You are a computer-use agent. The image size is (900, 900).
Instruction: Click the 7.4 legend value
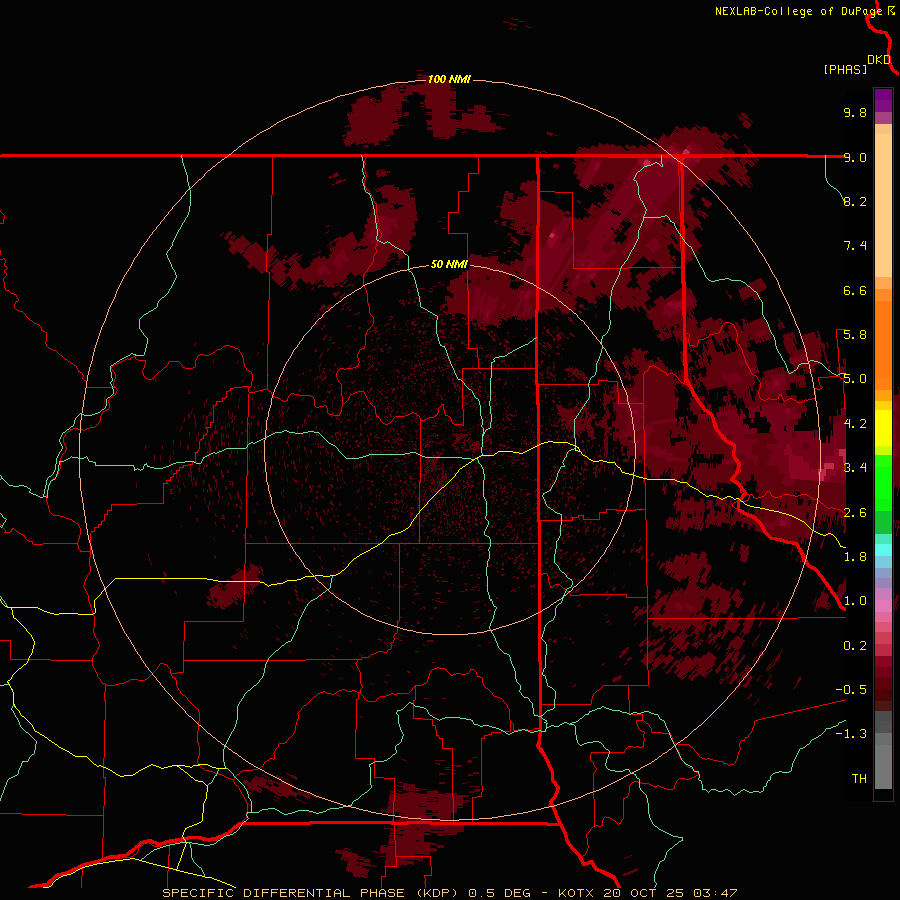coord(855,246)
